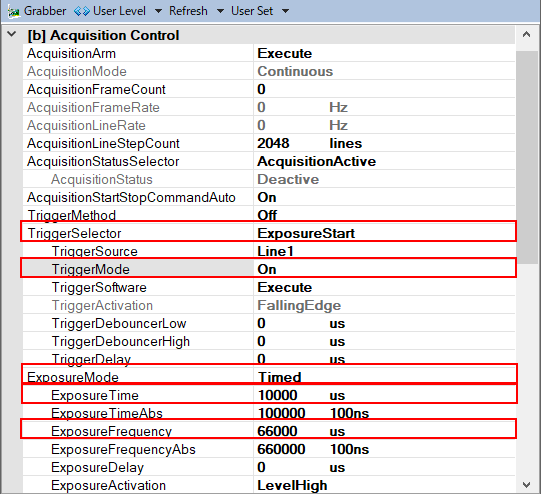Click Execute for TriggerSoftware
This screenshot has height=494, width=541.
pos(285,287)
